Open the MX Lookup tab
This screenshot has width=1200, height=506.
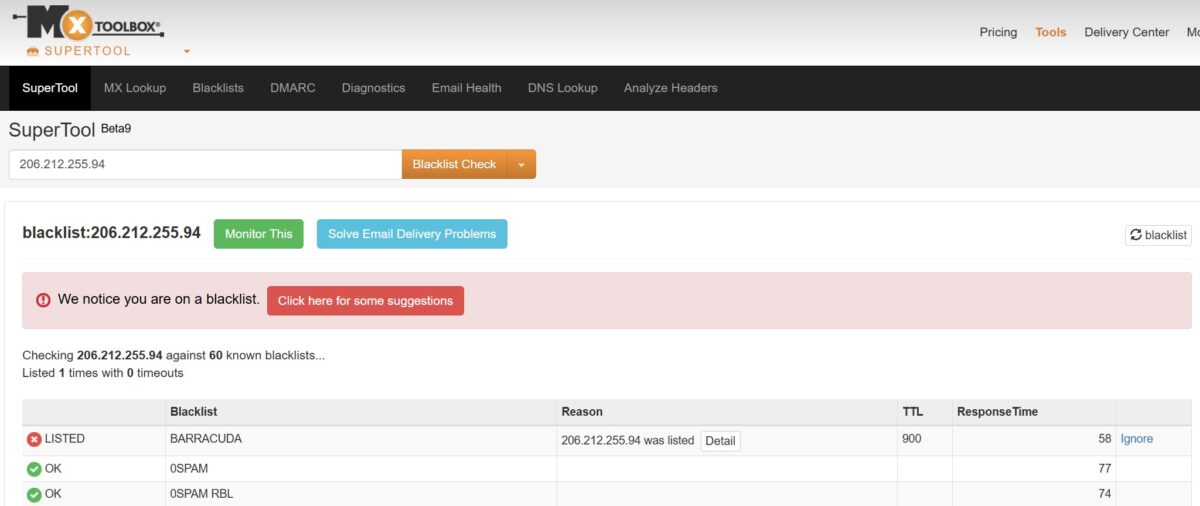(x=135, y=88)
